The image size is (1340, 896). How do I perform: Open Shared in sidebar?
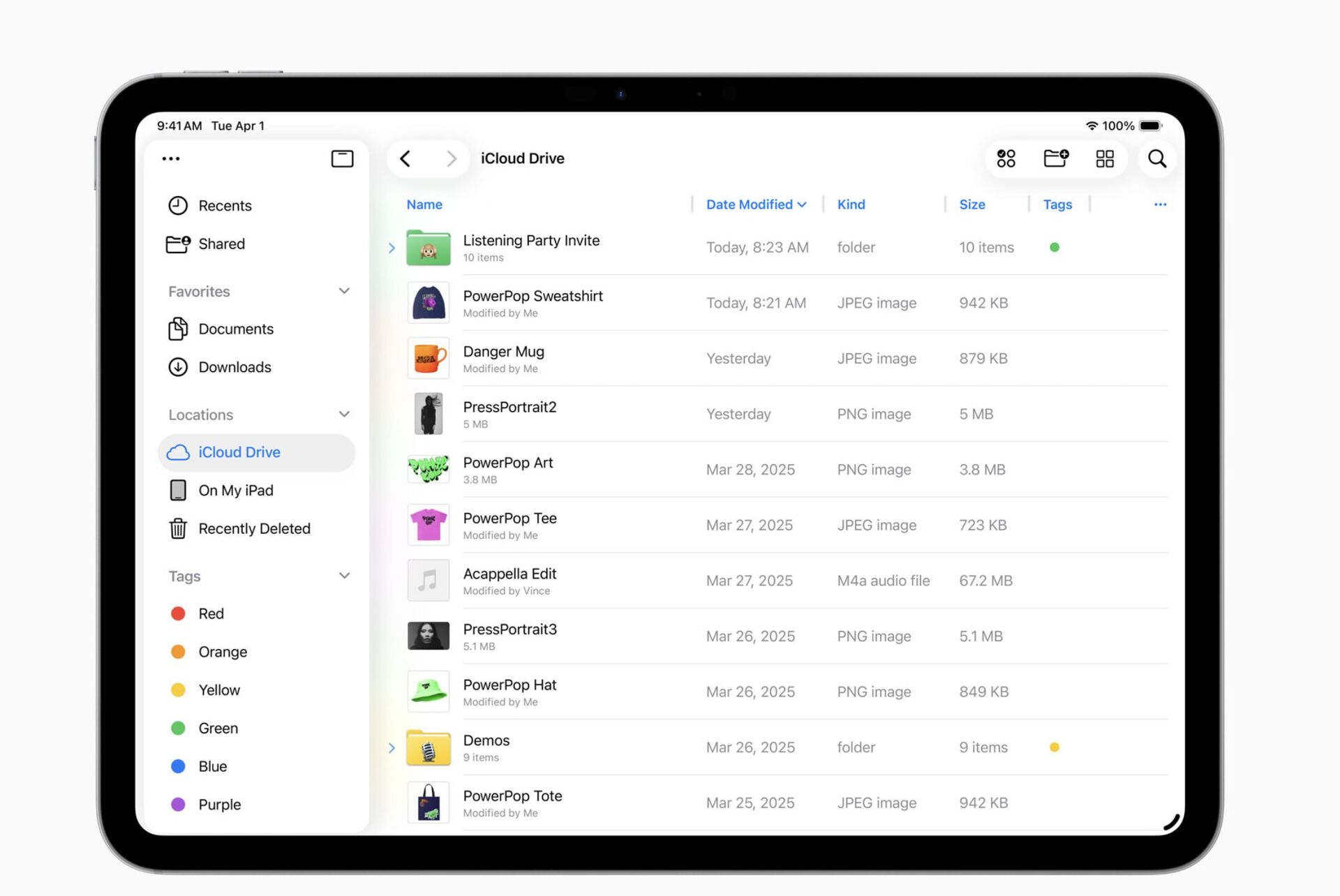(x=257, y=244)
